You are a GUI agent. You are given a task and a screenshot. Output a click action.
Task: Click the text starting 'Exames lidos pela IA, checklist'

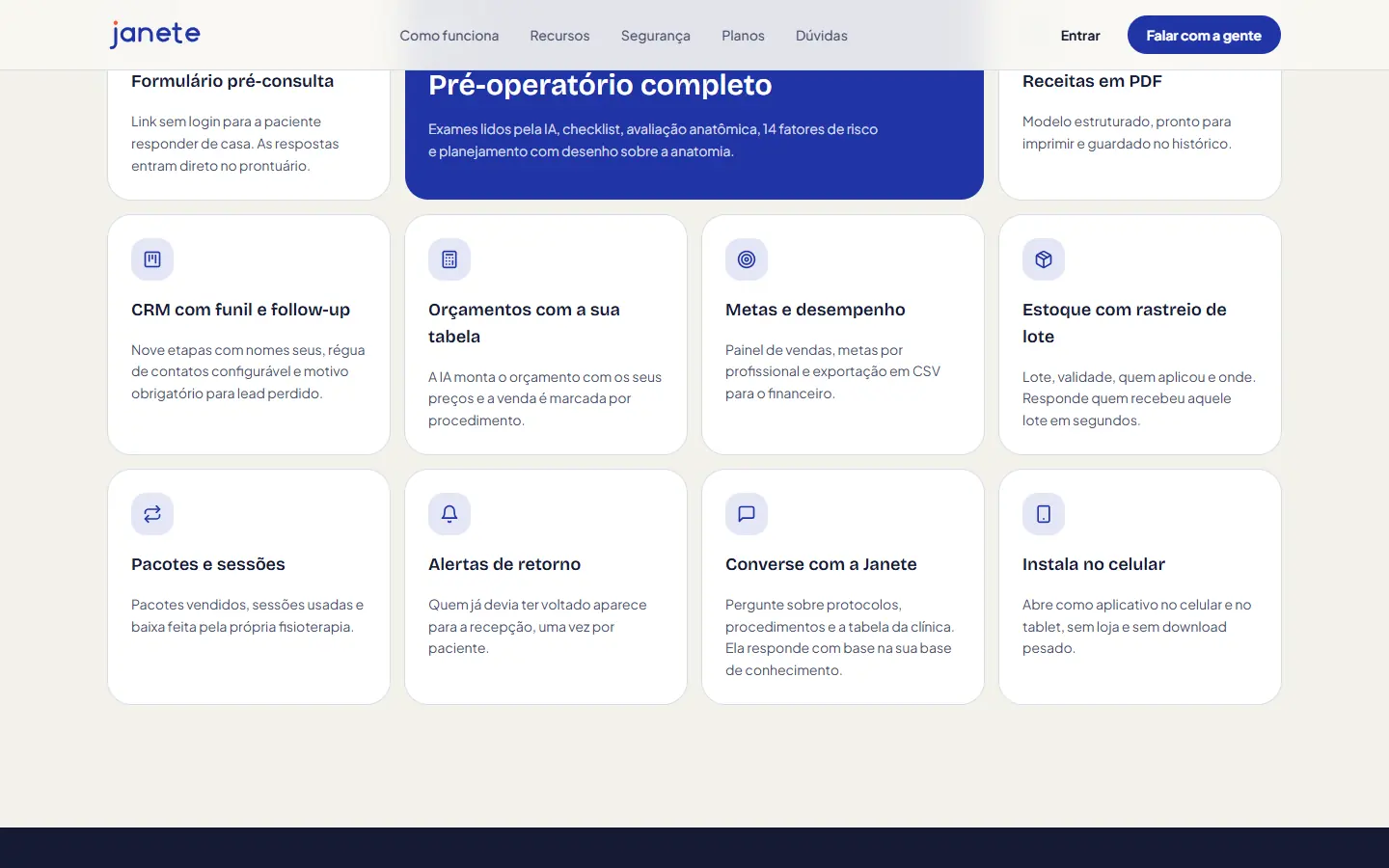point(653,140)
